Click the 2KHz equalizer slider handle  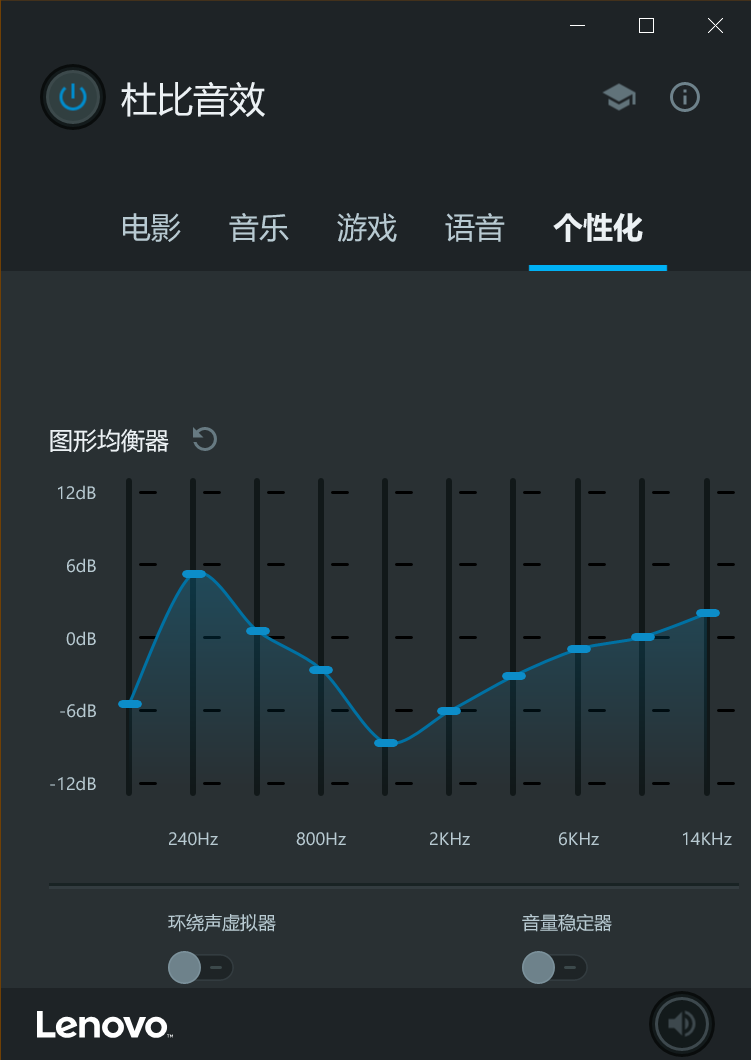click(449, 711)
